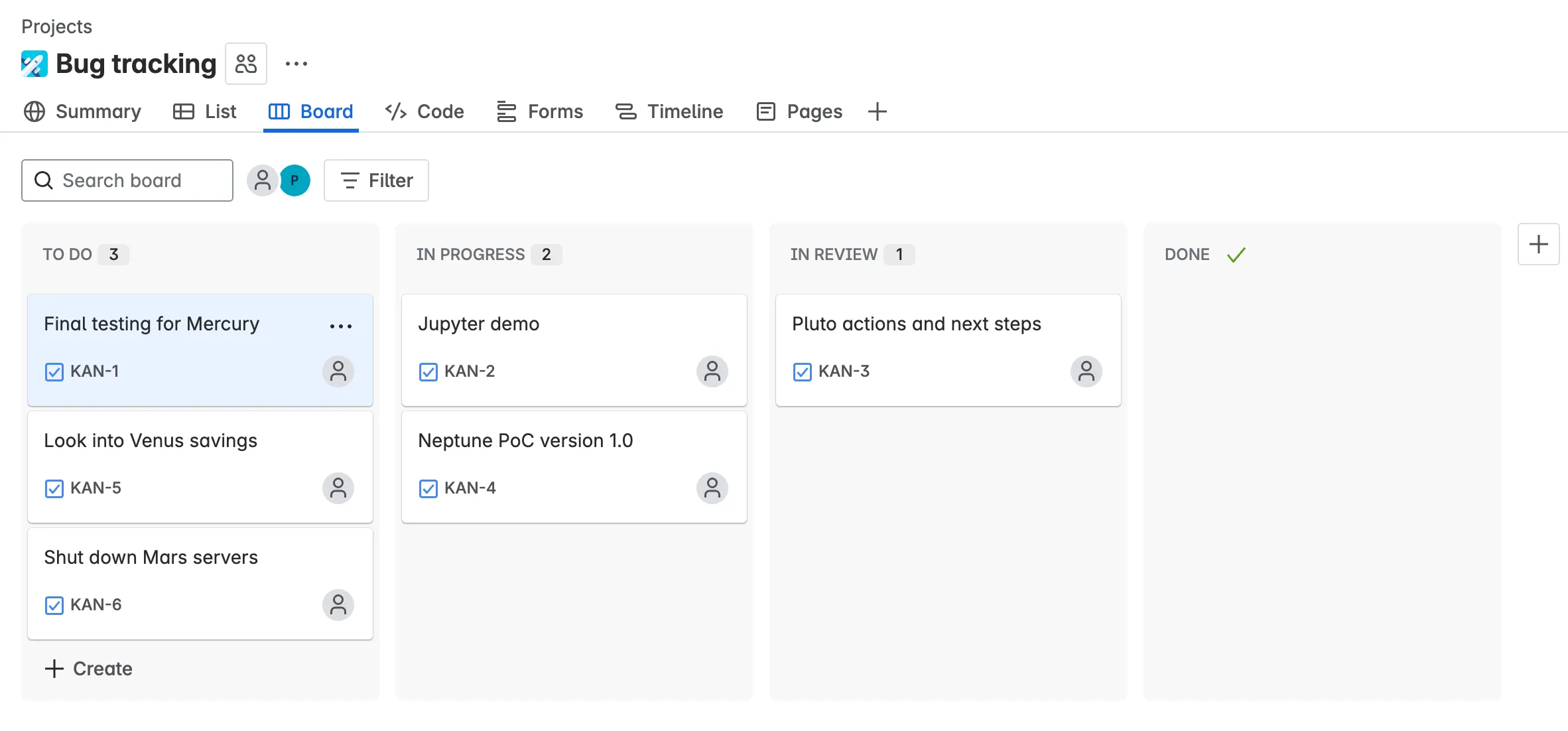Viewport: 1568px width, 731px height.
Task: Open the Projects breadcrumb link
Action: point(56,27)
